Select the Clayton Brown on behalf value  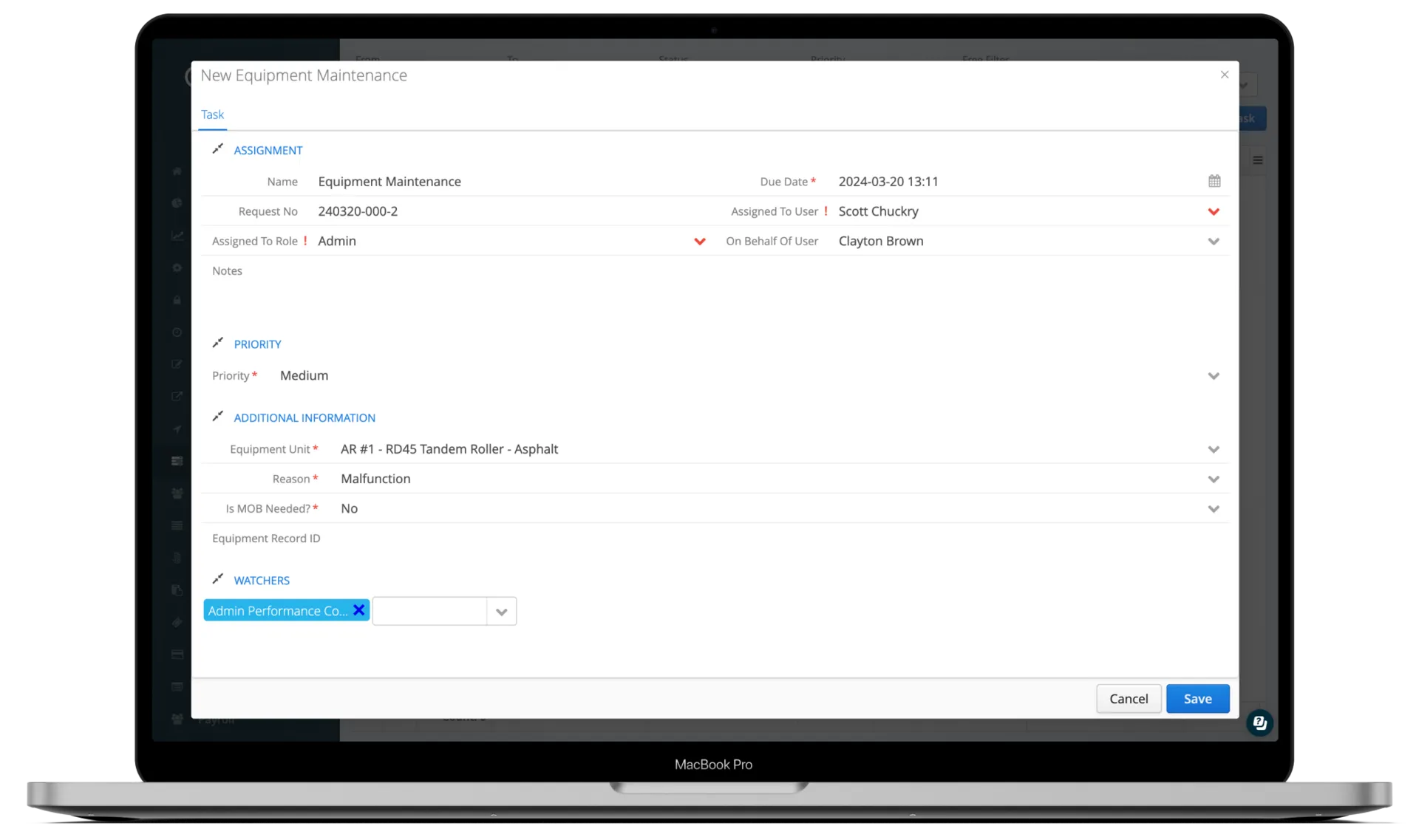[881, 241]
